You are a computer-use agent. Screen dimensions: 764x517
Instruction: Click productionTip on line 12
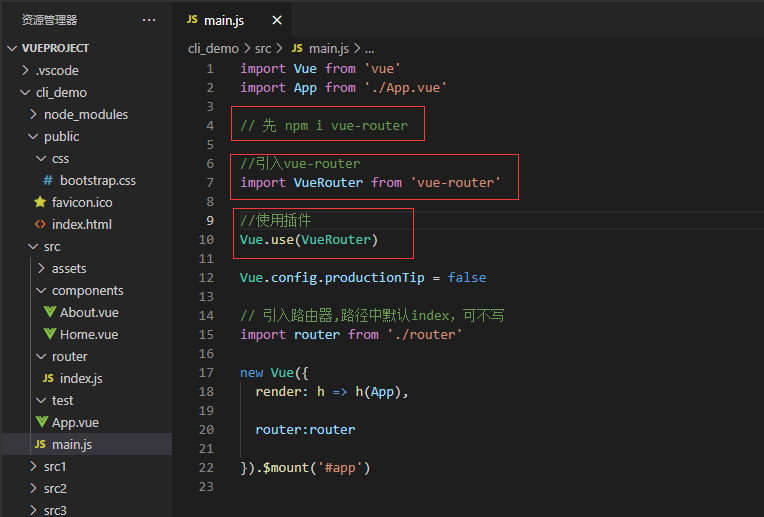(374, 278)
